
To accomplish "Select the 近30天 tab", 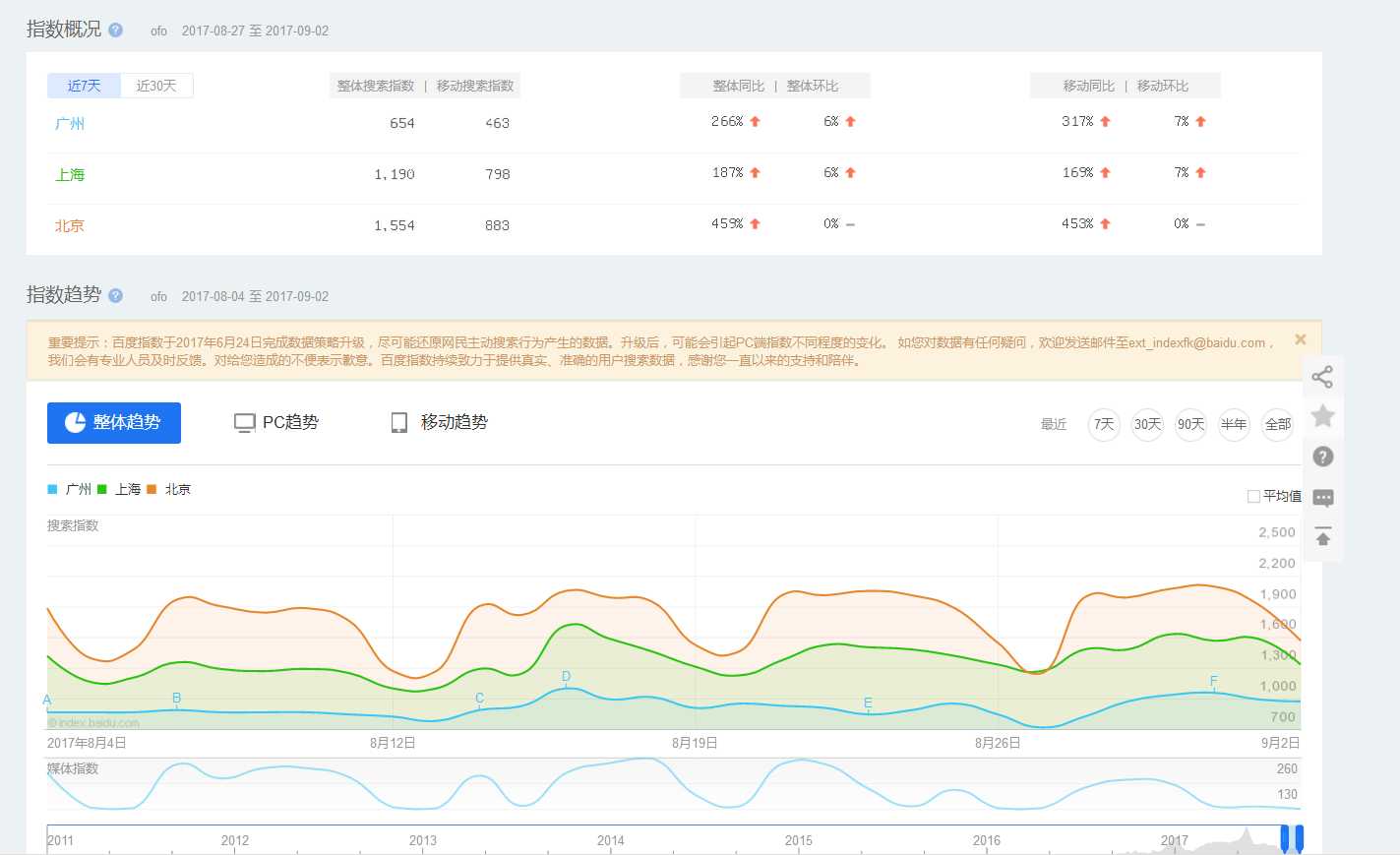I will pos(156,86).
